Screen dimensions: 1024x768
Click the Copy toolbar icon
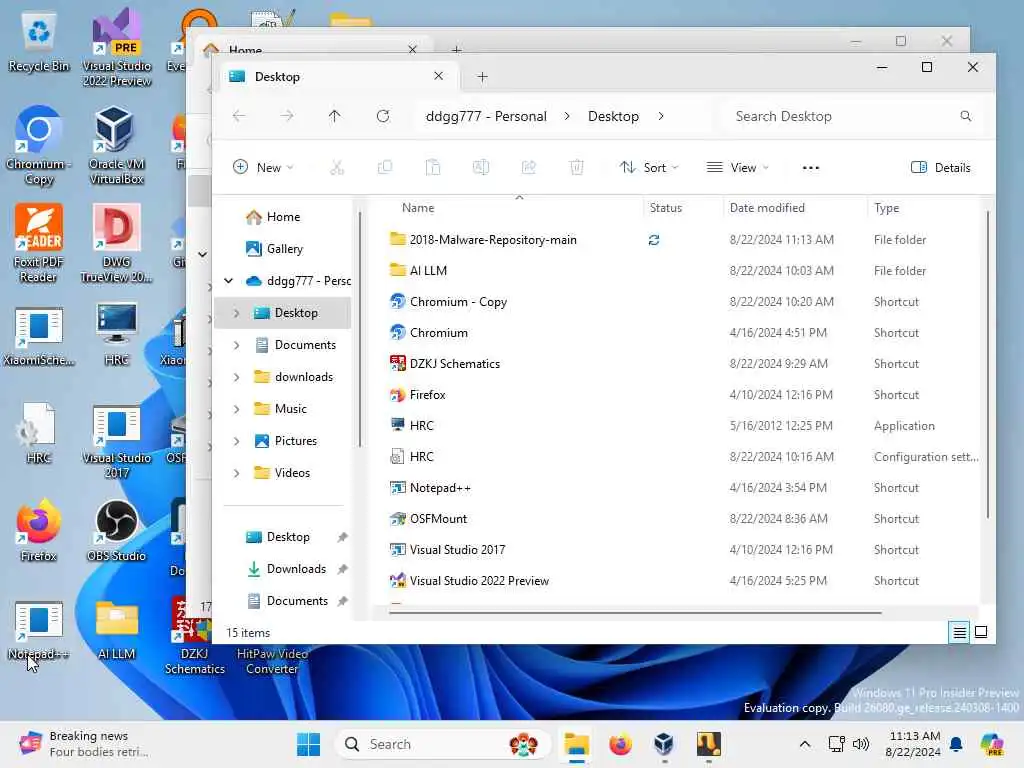385,168
